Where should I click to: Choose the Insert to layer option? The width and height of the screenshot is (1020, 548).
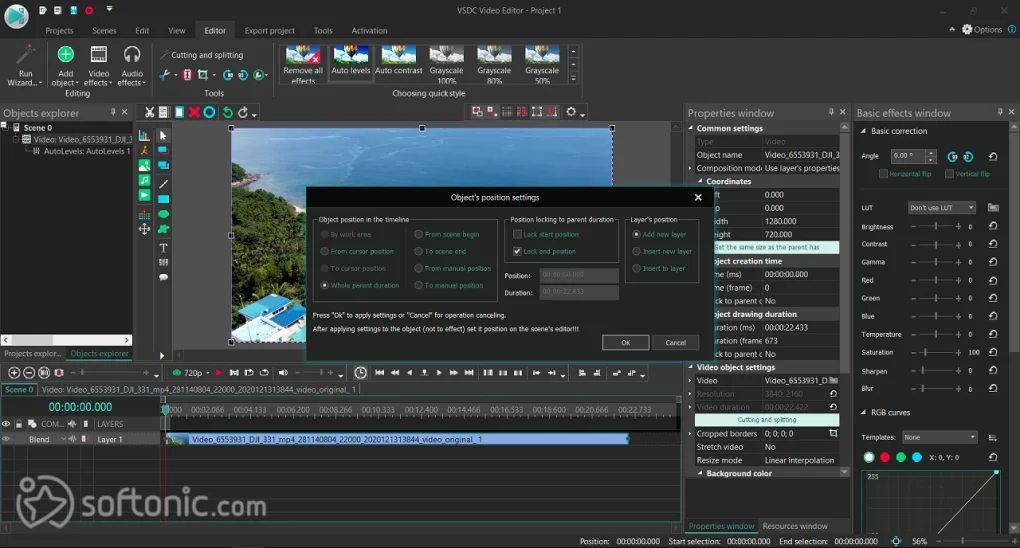[637, 268]
